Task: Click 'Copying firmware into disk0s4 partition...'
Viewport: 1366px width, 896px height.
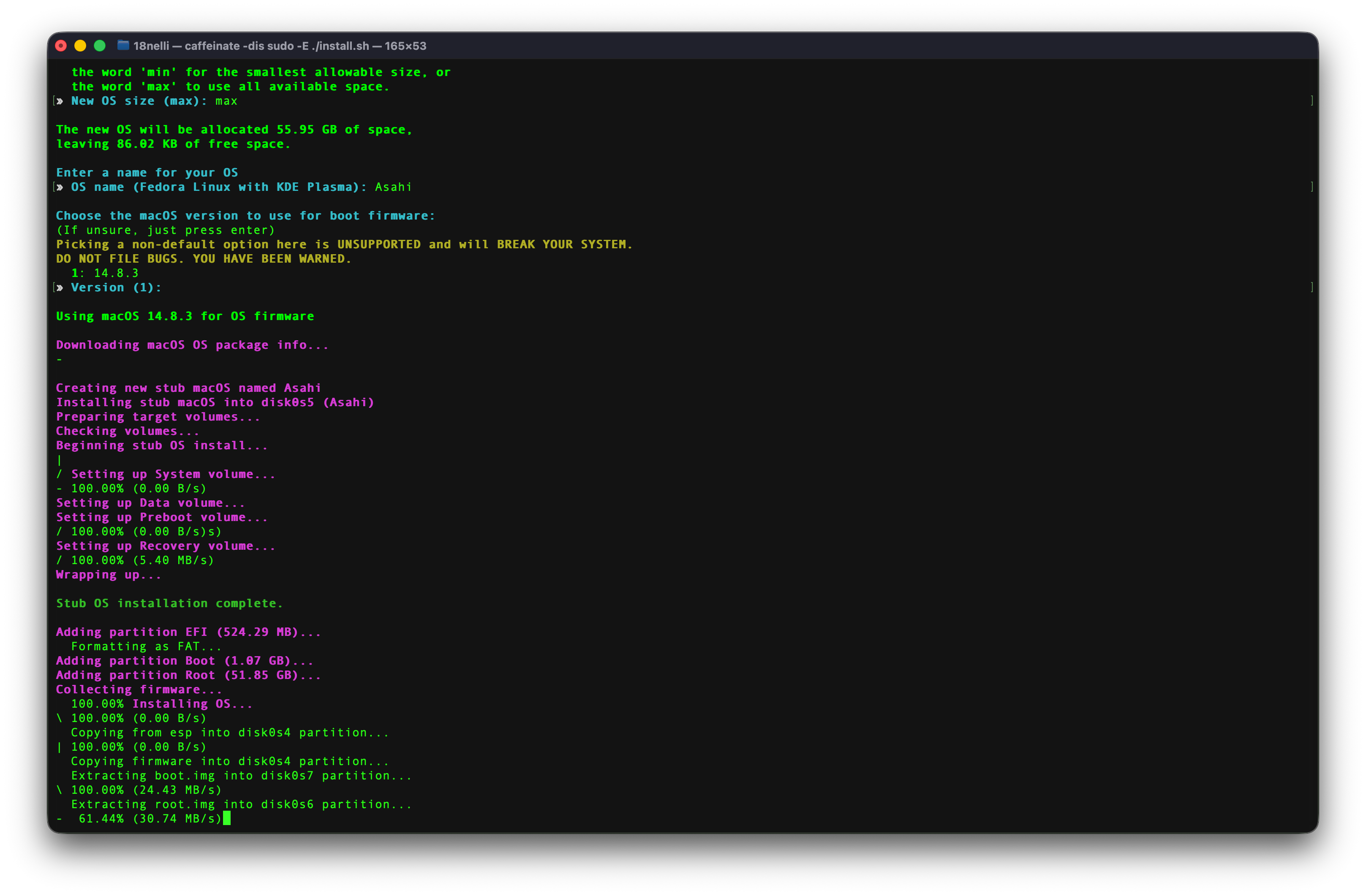Action: pos(230,760)
